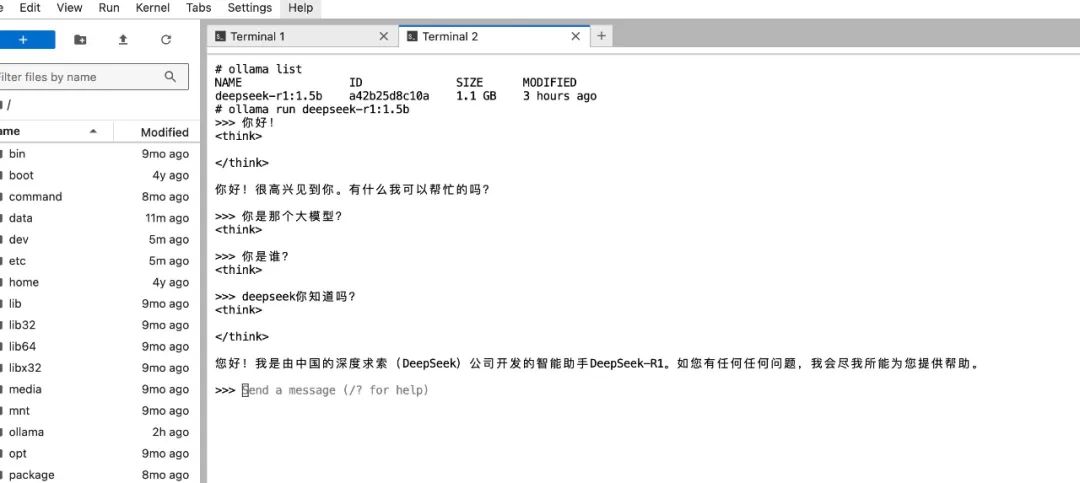Open a new launcher tab with the plus

[601, 36]
